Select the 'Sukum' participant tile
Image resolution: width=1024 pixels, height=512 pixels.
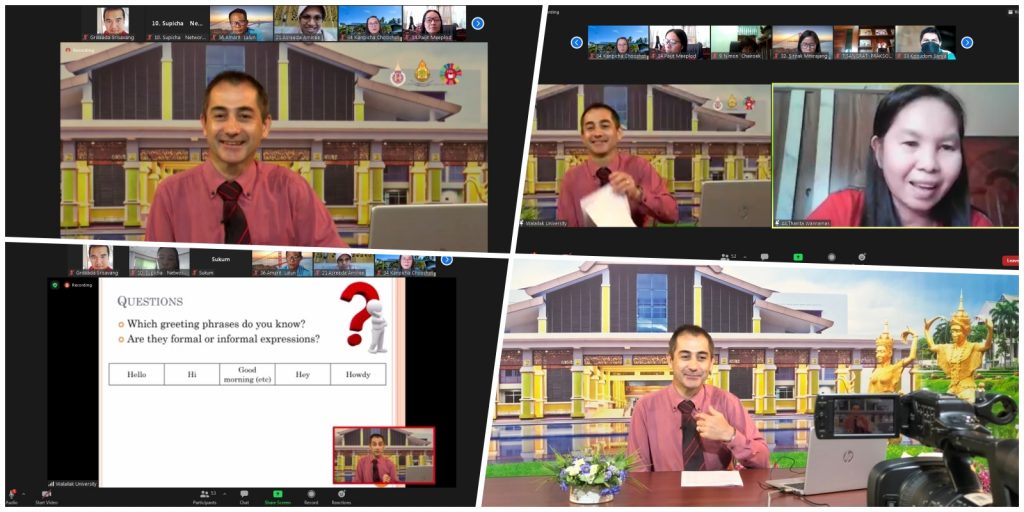[219, 262]
